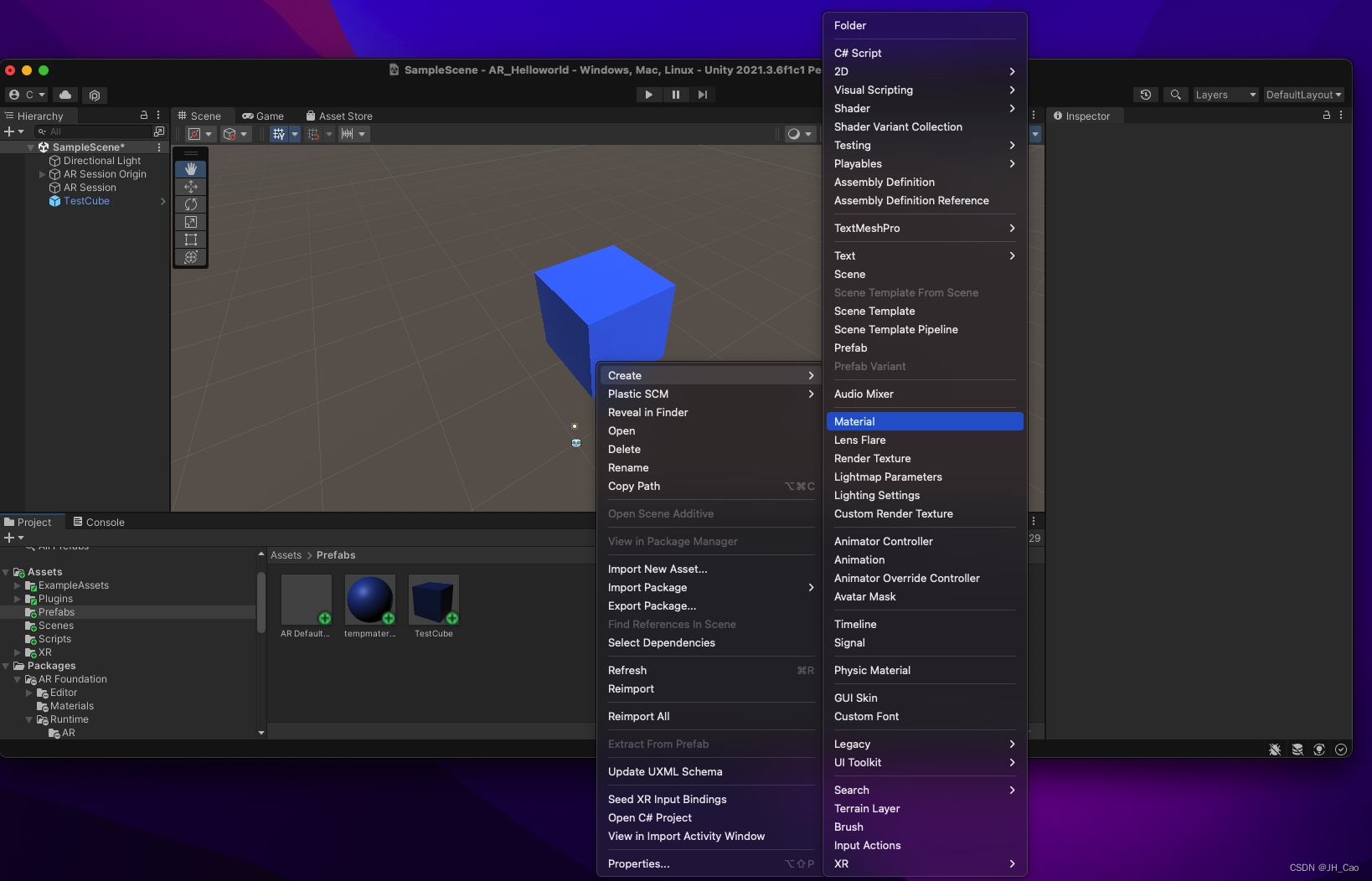
Task: Click the account dropdown in toolbar
Action: pyautogui.click(x=27, y=95)
